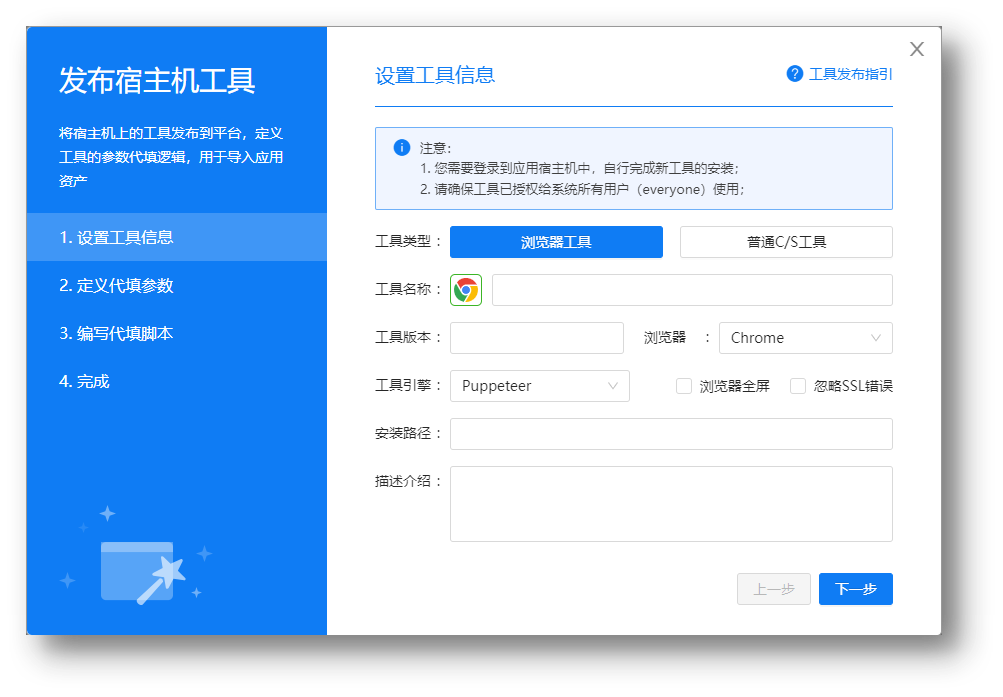Expand the Puppeteer engine dropdown
This screenshot has width=1003, height=697.
pos(539,386)
